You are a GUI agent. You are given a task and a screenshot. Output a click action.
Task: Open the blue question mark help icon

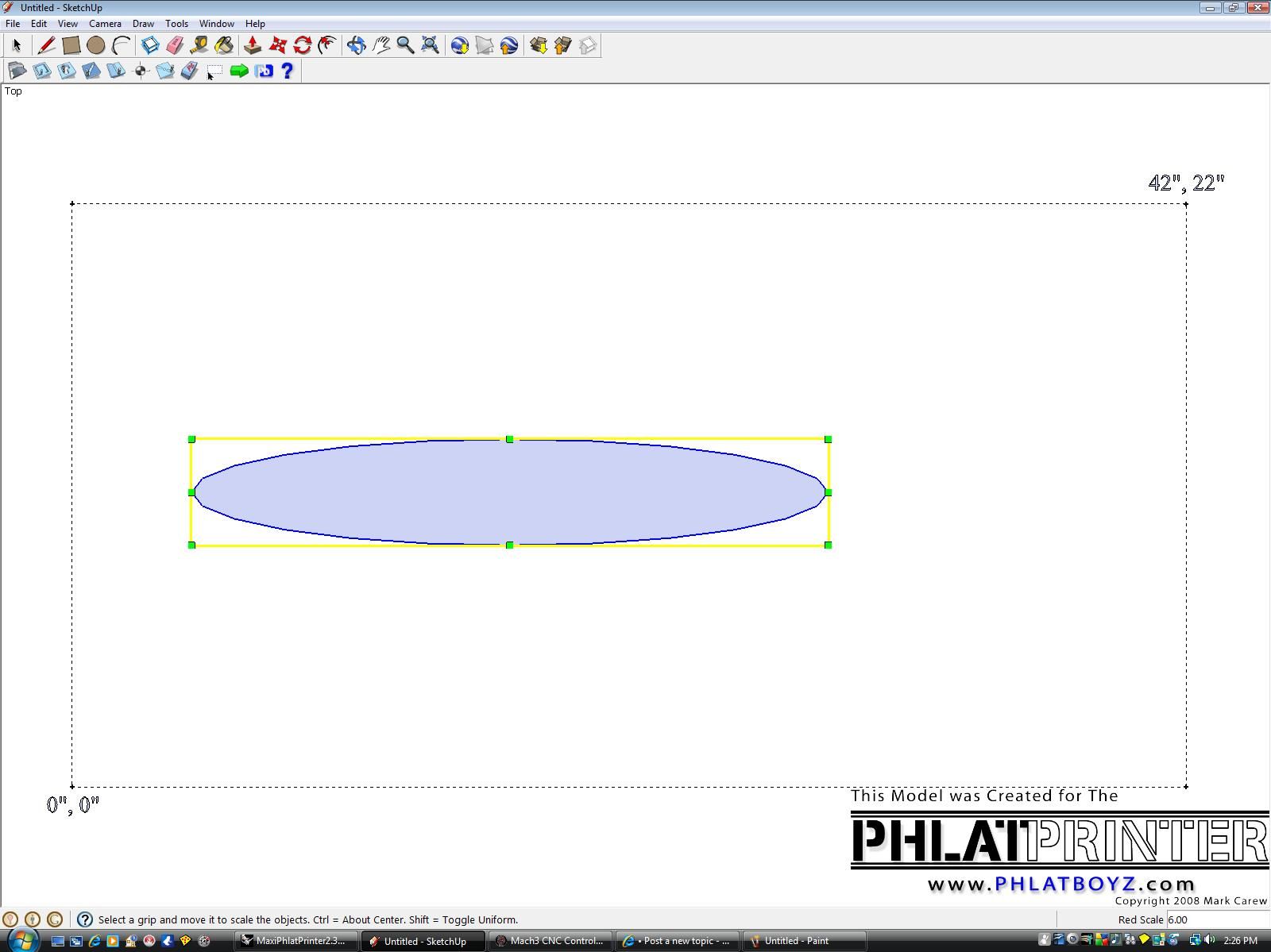click(x=288, y=71)
